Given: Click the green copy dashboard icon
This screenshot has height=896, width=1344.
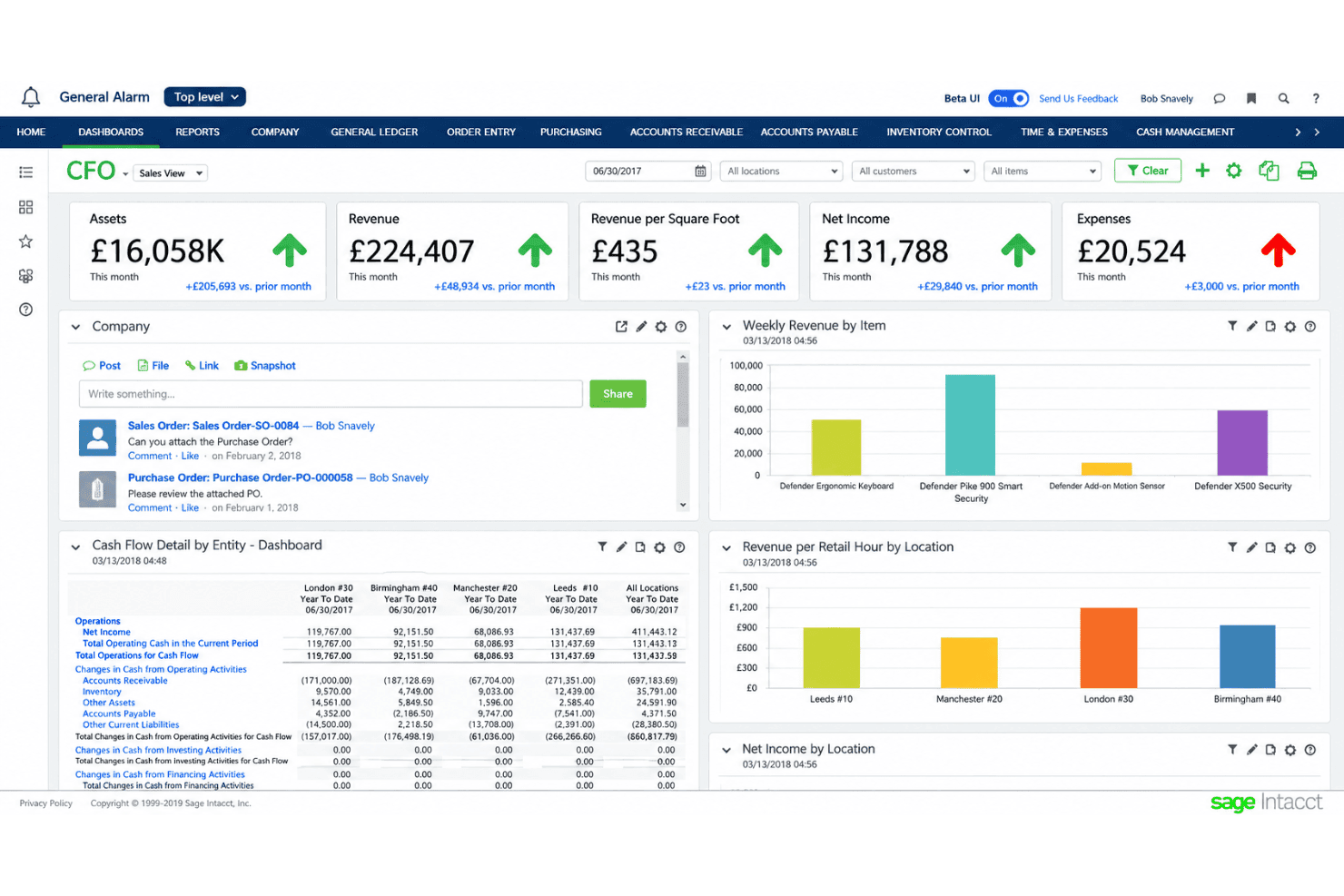Looking at the screenshot, I should 1269,171.
